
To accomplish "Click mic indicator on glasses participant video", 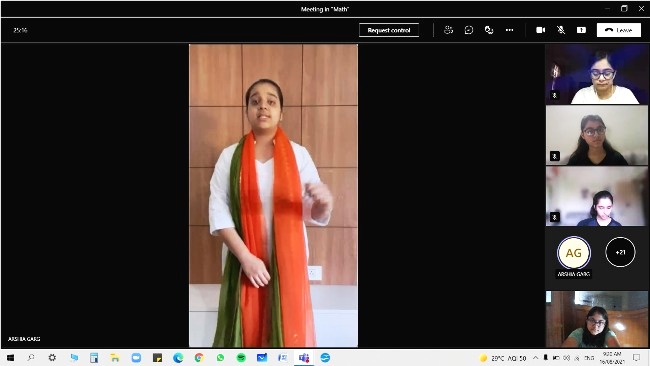I will pos(555,156).
